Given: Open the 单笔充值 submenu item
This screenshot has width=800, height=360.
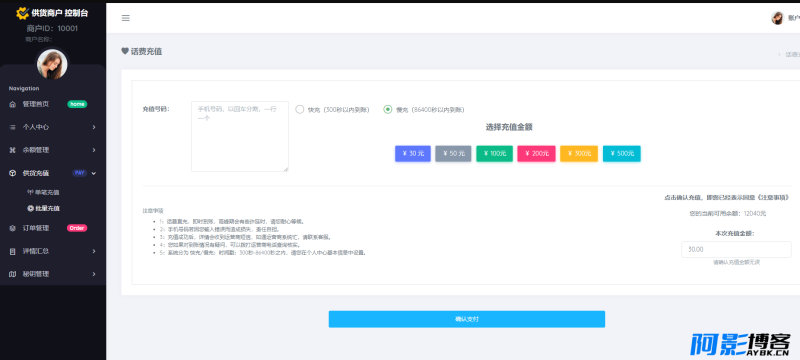Looking at the screenshot, I should (43, 193).
